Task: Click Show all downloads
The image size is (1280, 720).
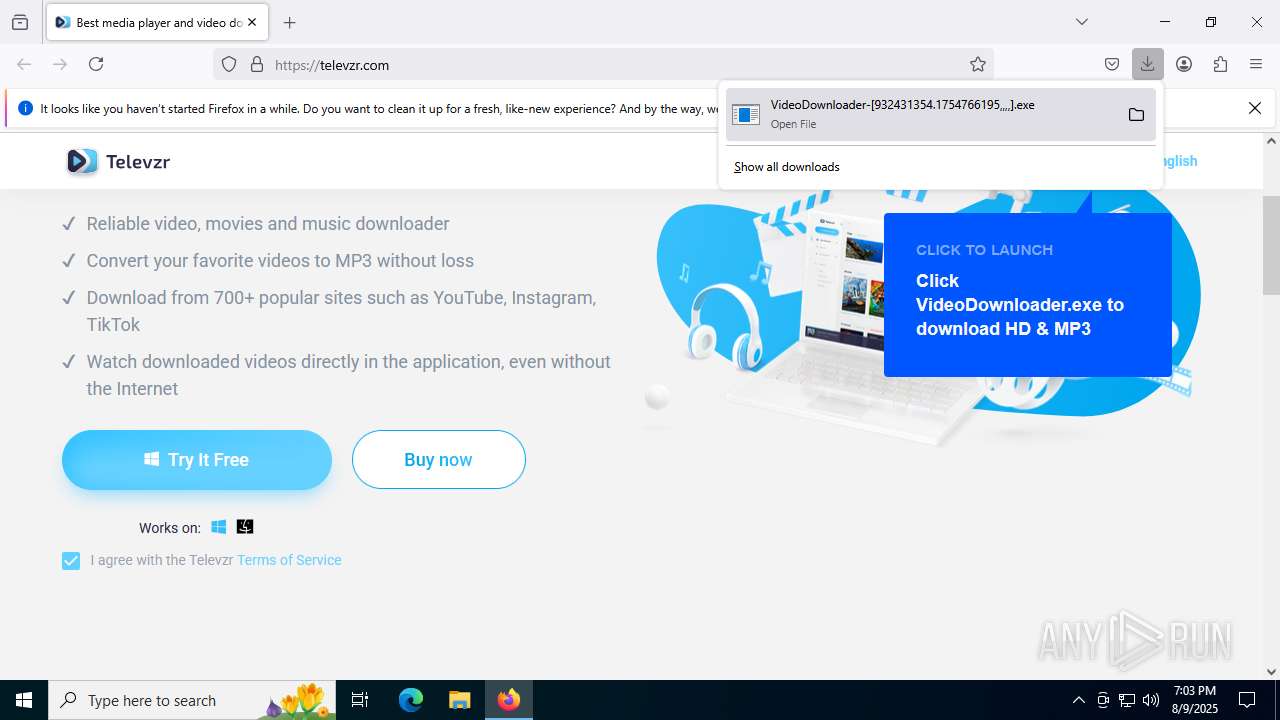Action: [x=787, y=167]
